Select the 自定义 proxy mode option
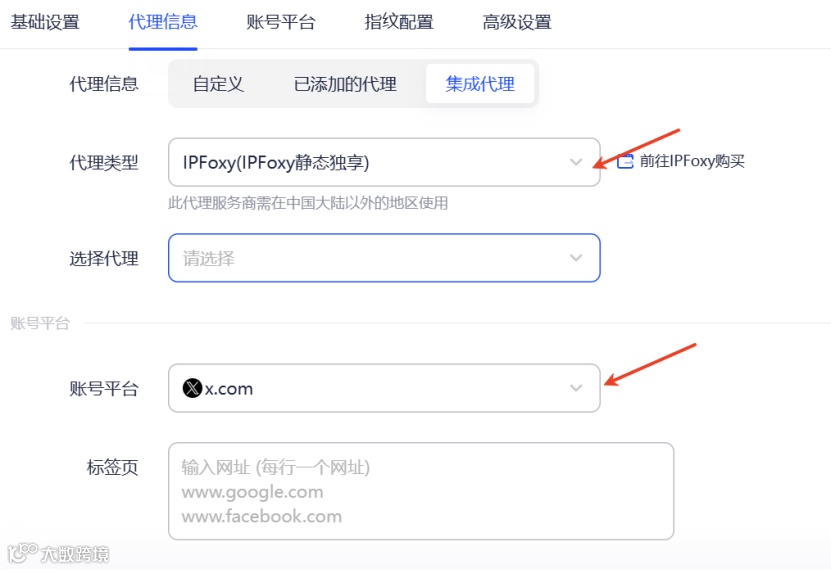Viewport: 831px width, 570px height. pos(218,84)
